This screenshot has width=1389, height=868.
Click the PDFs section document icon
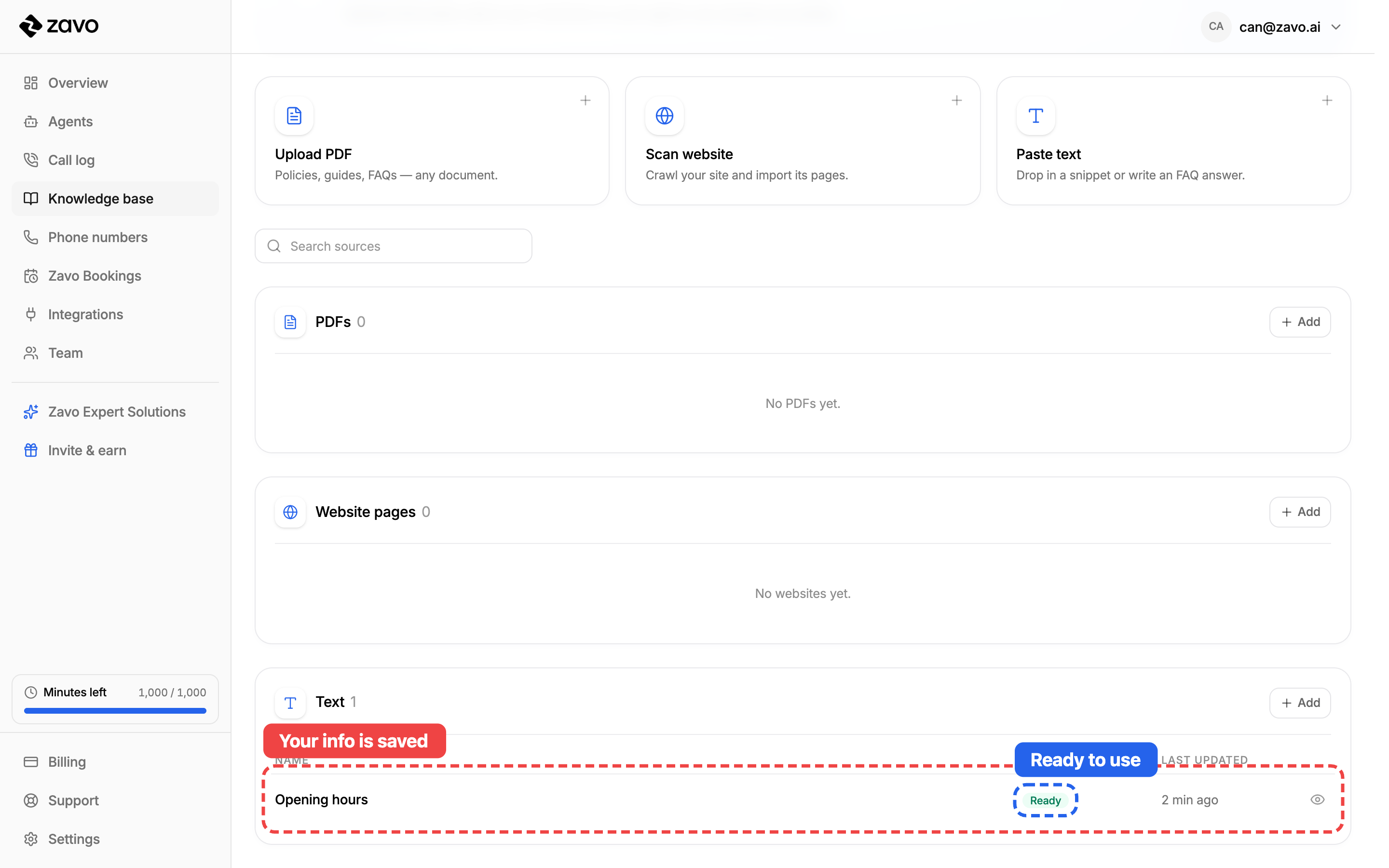(290, 322)
